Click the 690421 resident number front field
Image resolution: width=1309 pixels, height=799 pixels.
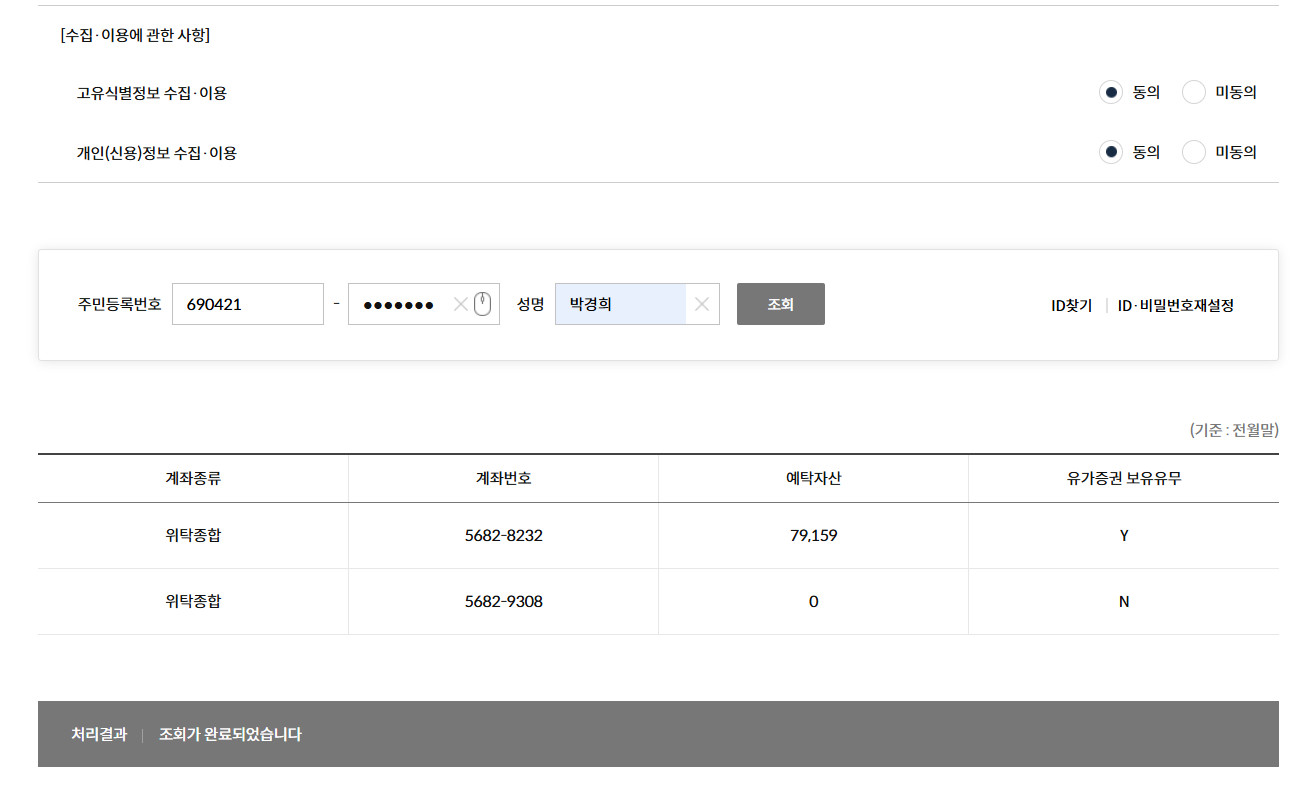pos(247,304)
